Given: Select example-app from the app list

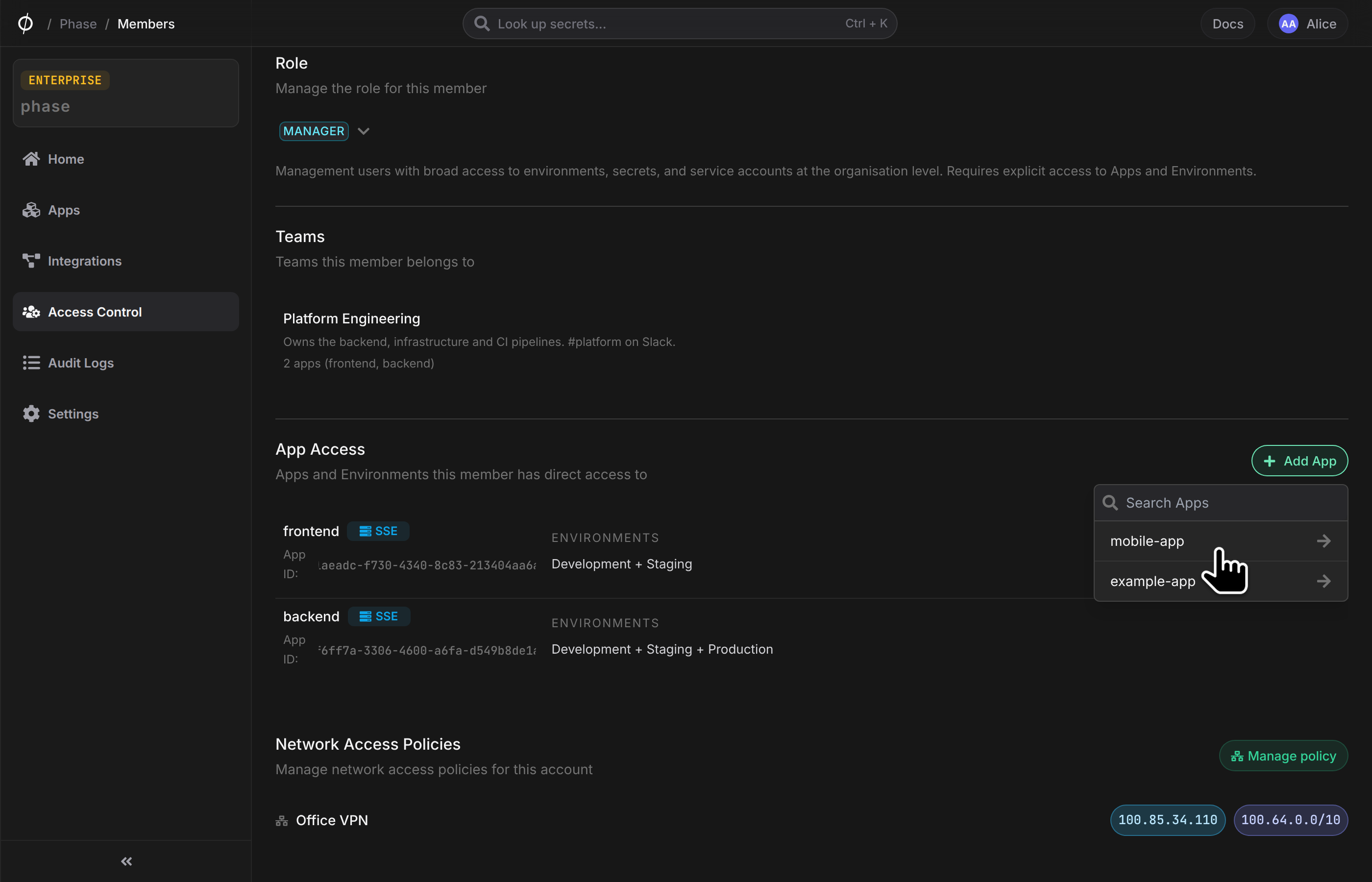Looking at the screenshot, I should pyautogui.click(x=1221, y=581).
